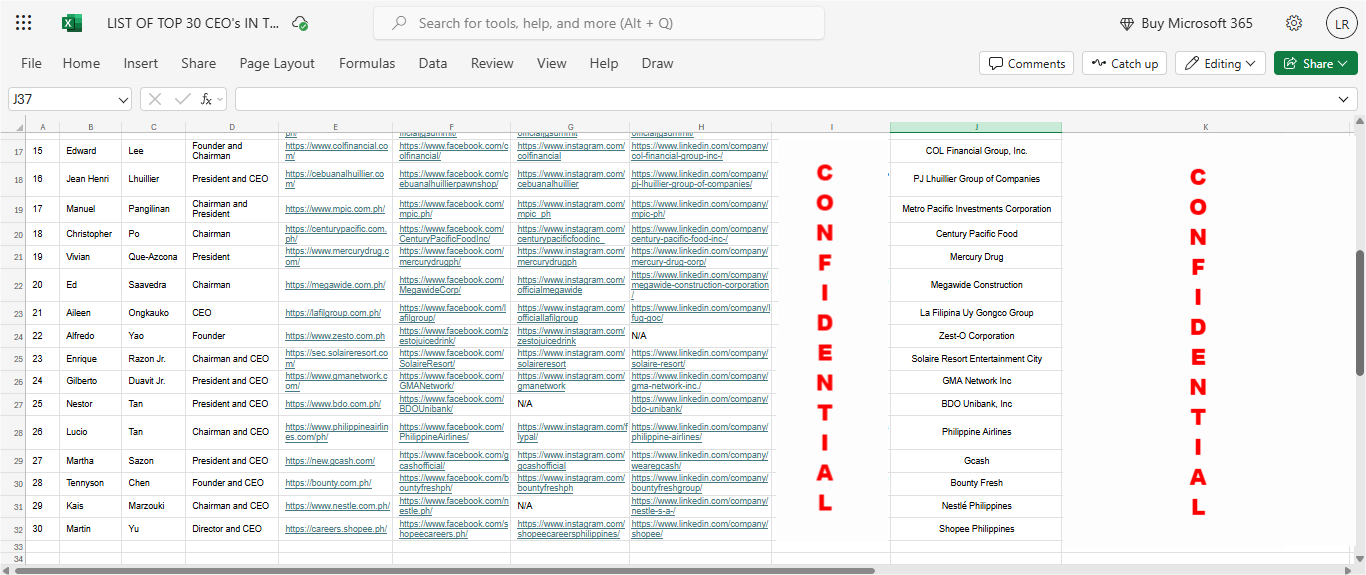Open the Comments pane
Screen dimensions: 1366x575
click(1026, 63)
